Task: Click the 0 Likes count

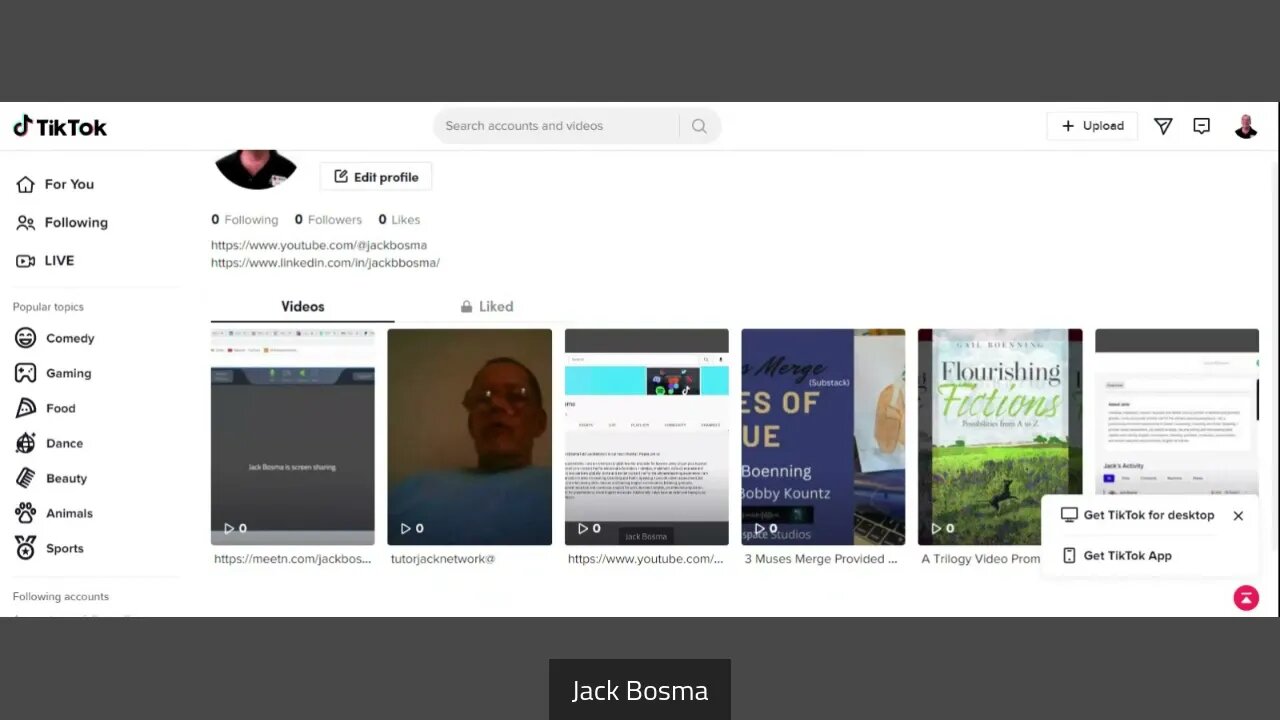Action: 399,220
